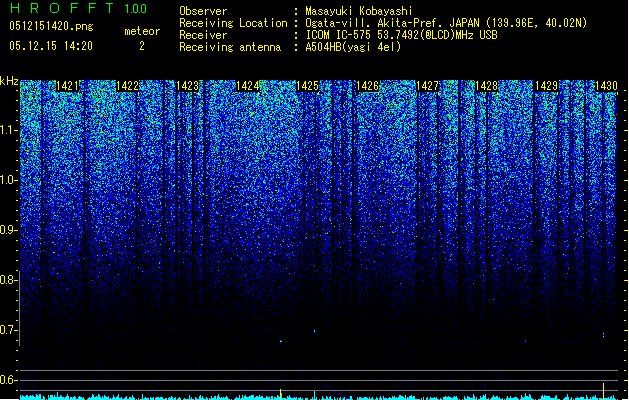Click the A504HB(yagi 4el) antenna text

[x=353, y=47]
